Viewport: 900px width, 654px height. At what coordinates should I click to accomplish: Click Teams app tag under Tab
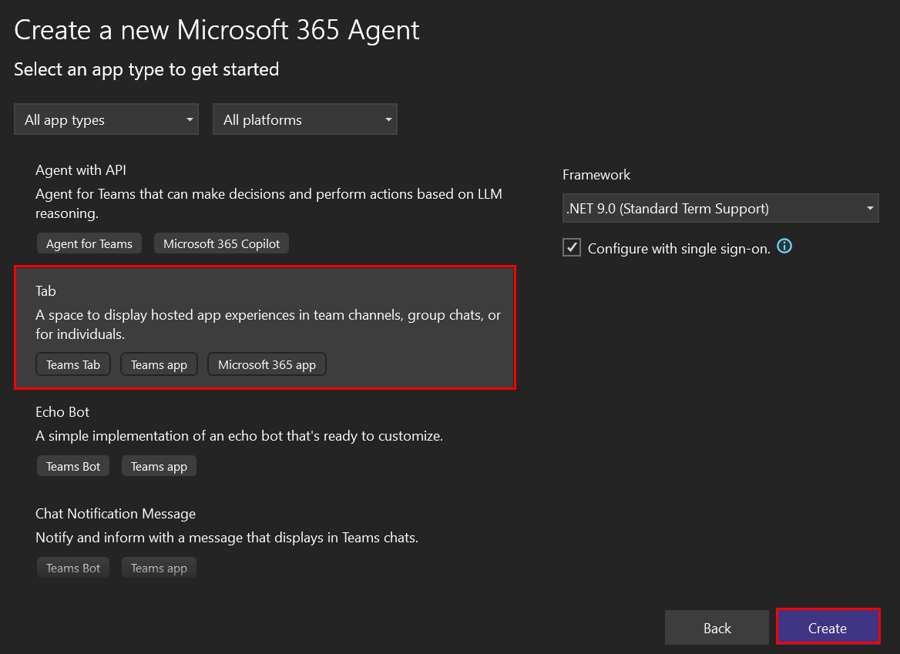click(x=159, y=365)
